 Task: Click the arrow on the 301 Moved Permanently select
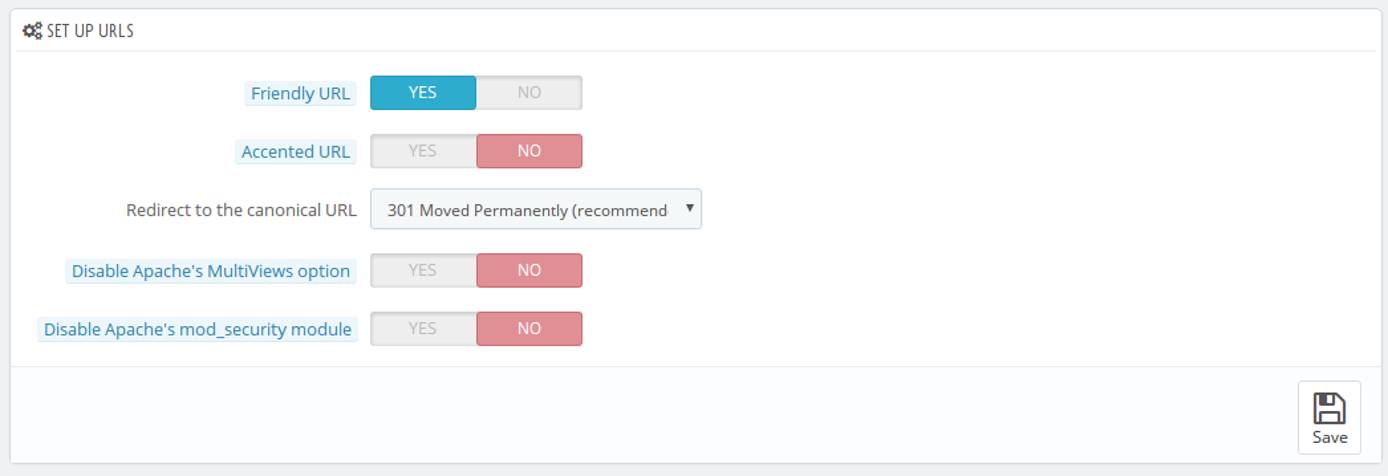click(689, 209)
